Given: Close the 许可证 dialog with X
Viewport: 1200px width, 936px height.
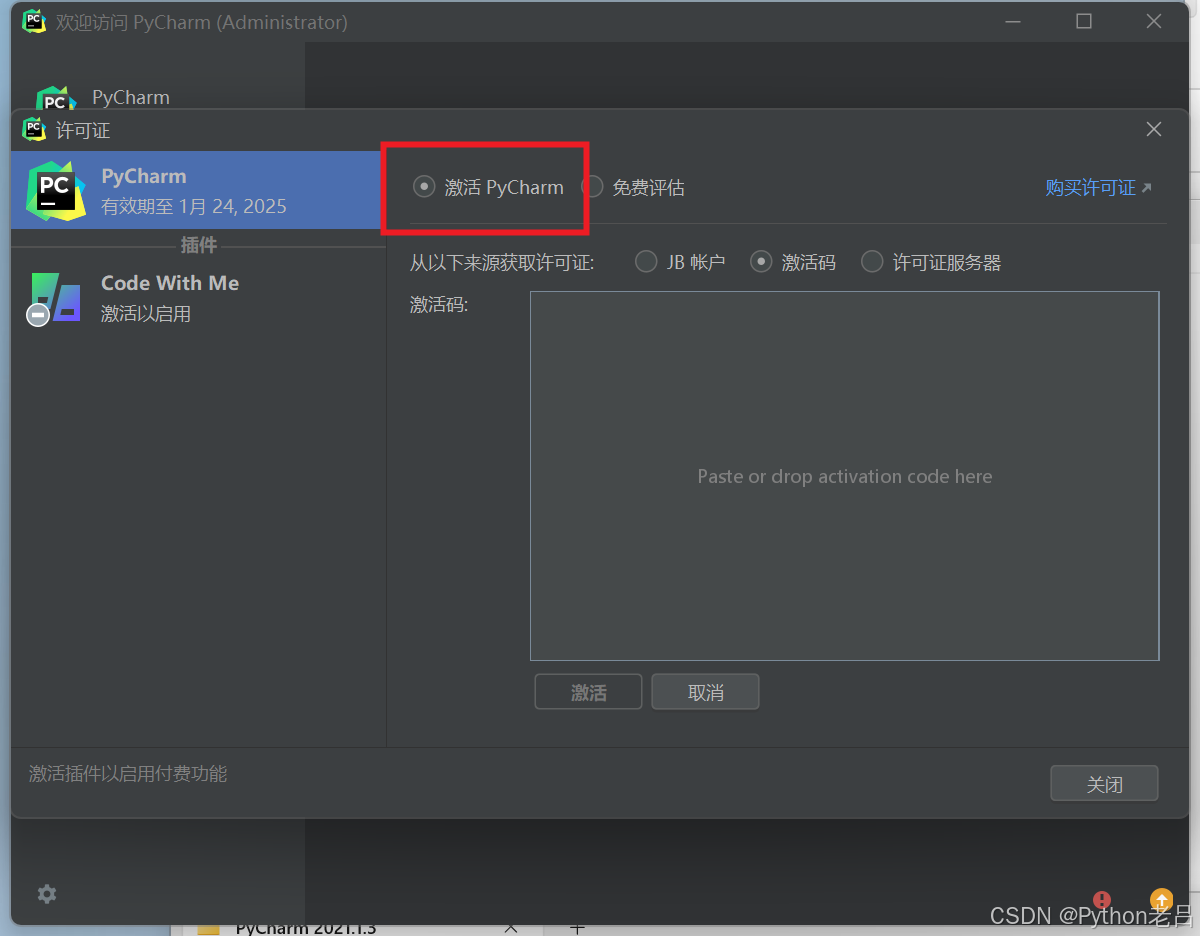Looking at the screenshot, I should [x=1153, y=129].
